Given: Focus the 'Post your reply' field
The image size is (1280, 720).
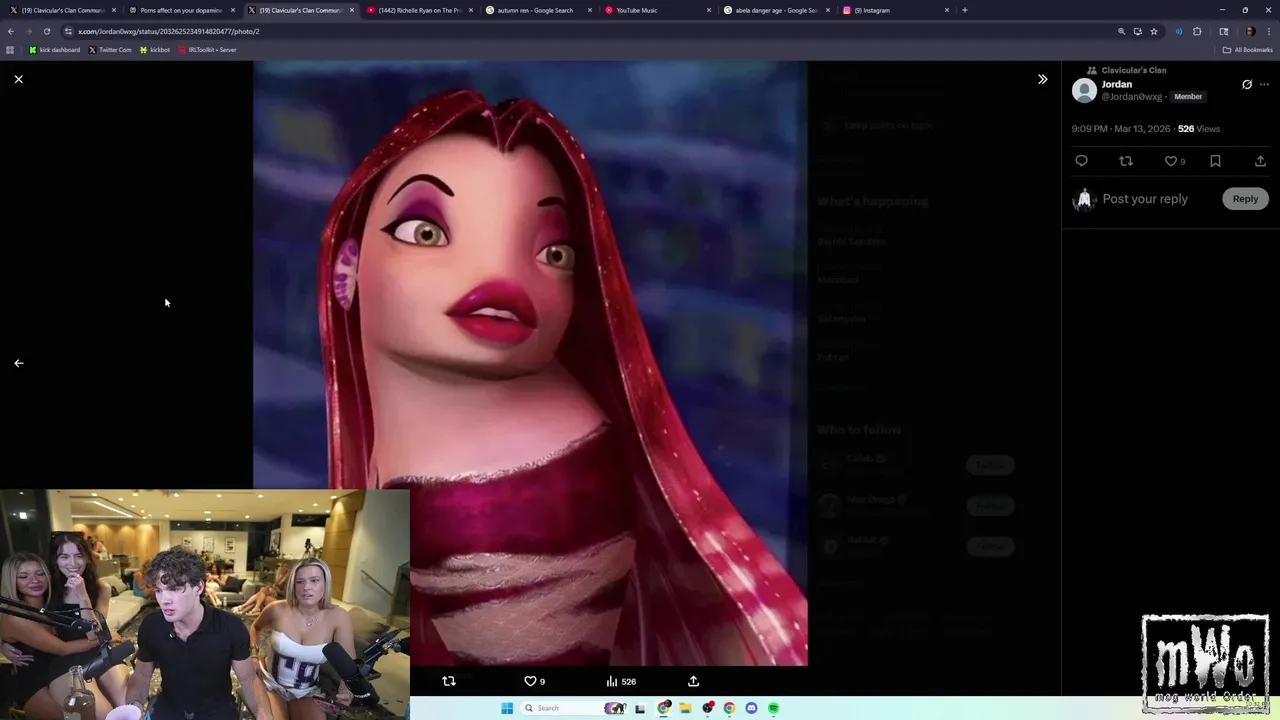Looking at the screenshot, I should click(1145, 199).
